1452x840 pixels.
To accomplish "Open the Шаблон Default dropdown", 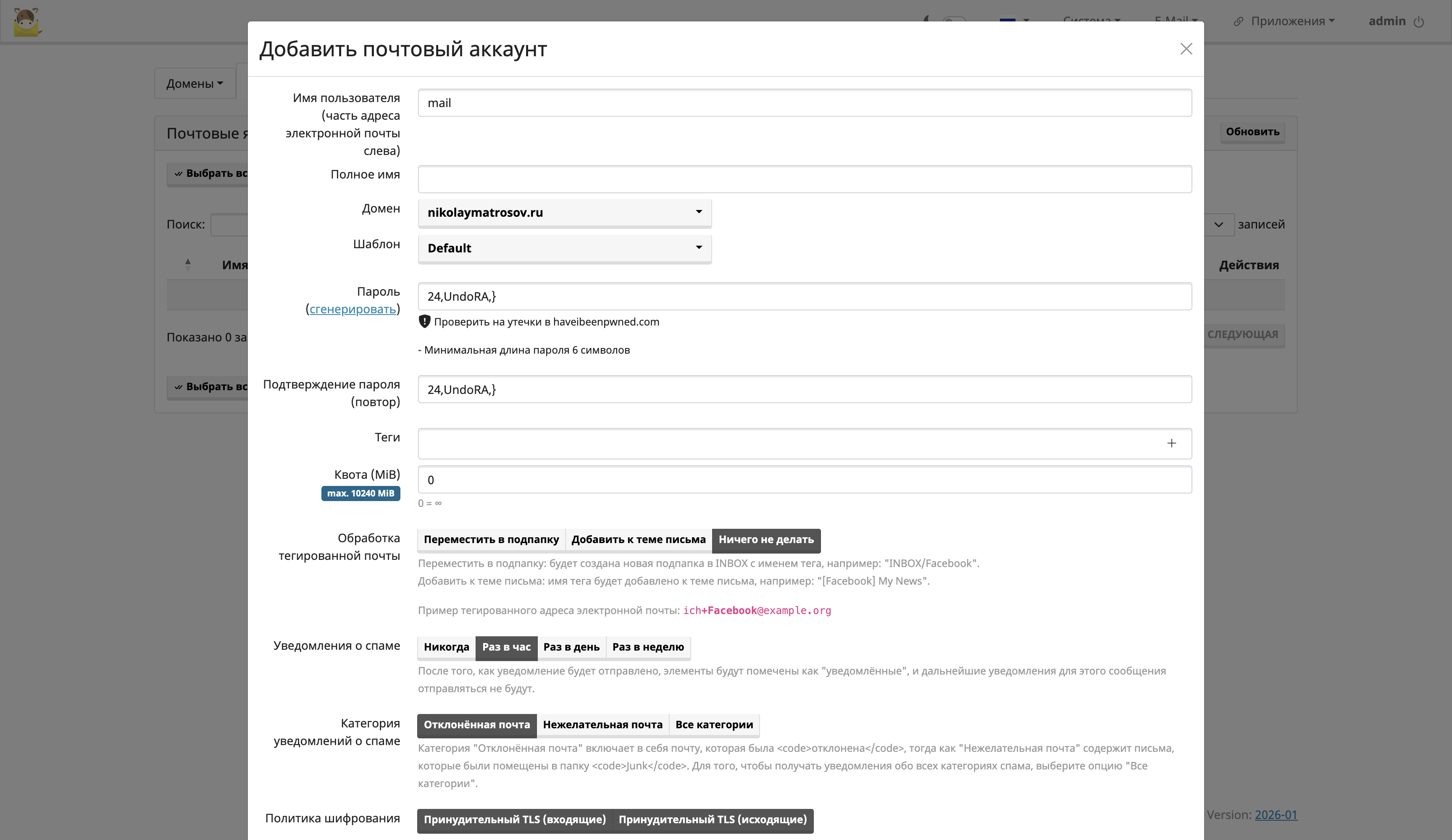I will click(x=564, y=248).
